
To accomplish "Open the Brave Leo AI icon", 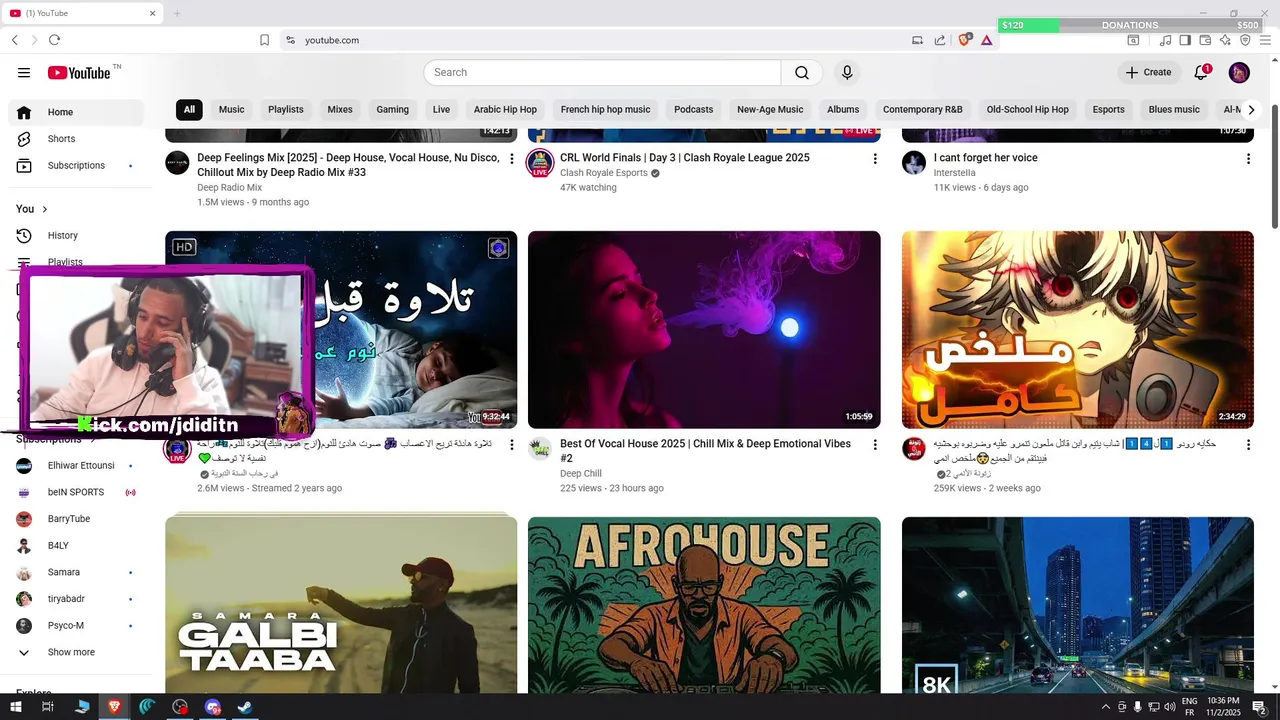I will pos(1225,40).
